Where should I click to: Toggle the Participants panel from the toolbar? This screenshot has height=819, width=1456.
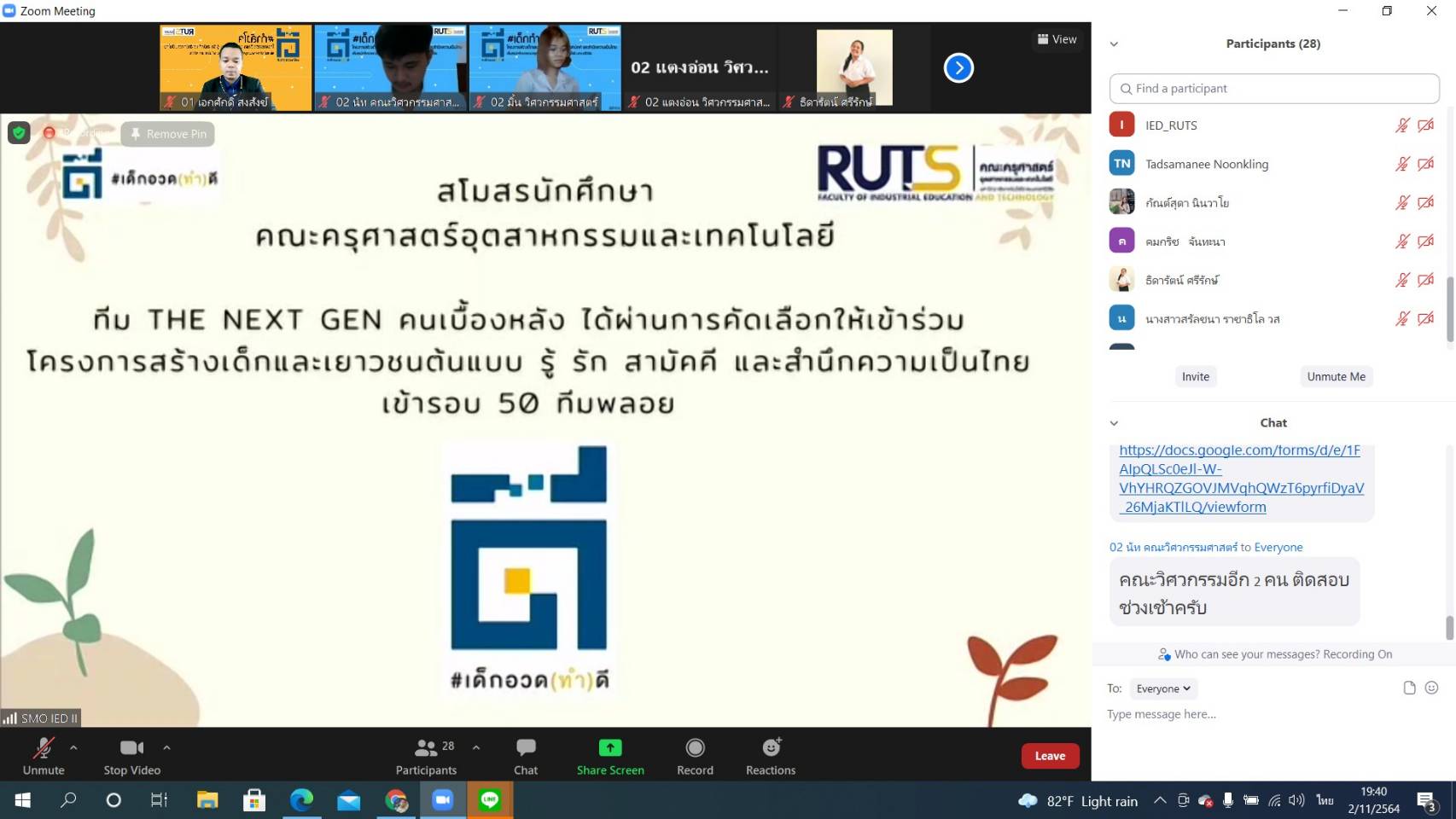point(426,755)
